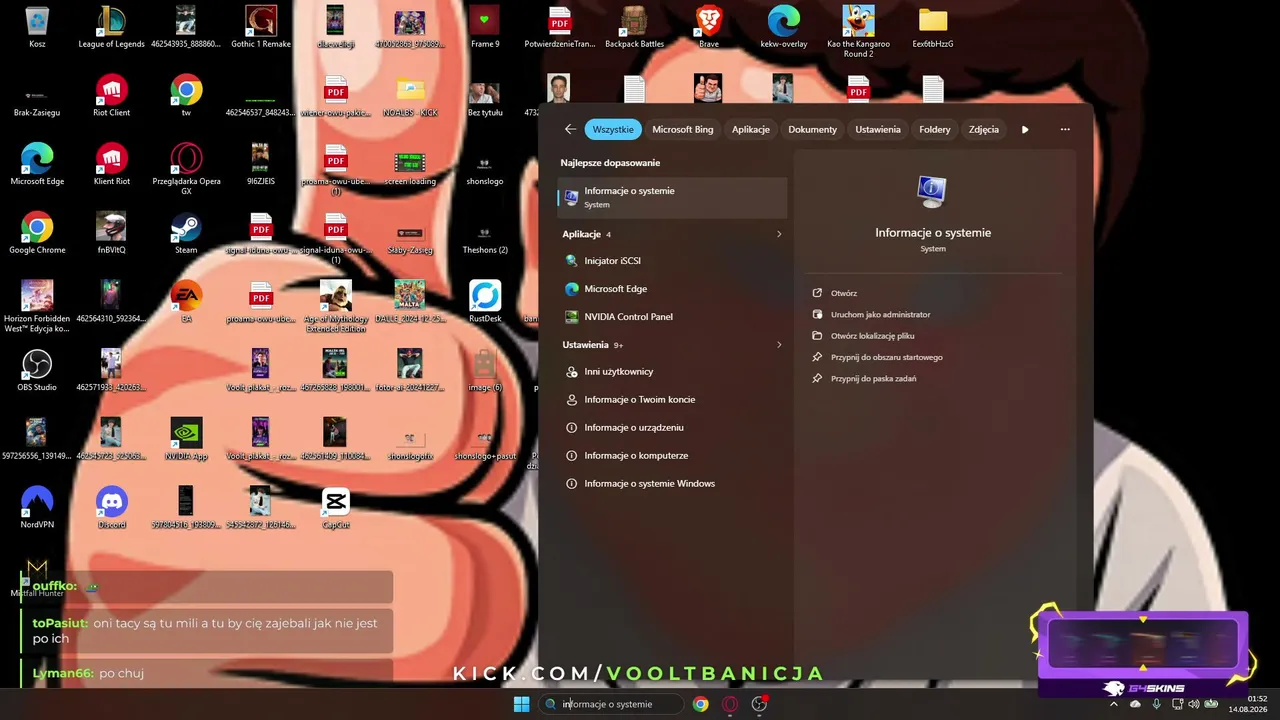Open the search panel more options menu
The height and width of the screenshot is (720, 1280).
(x=1065, y=129)
